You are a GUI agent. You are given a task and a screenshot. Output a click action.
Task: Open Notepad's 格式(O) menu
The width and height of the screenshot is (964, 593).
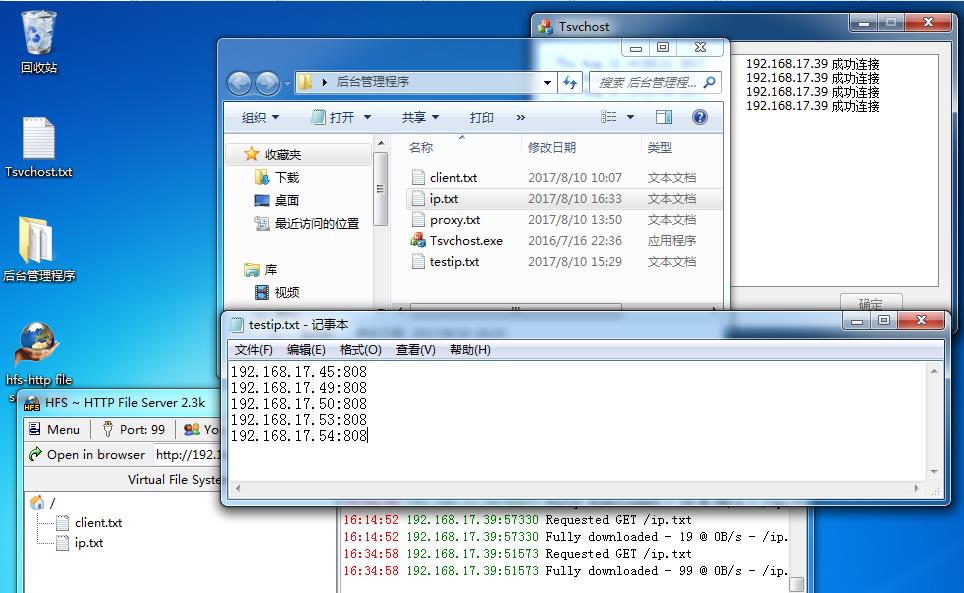[360, 350]
